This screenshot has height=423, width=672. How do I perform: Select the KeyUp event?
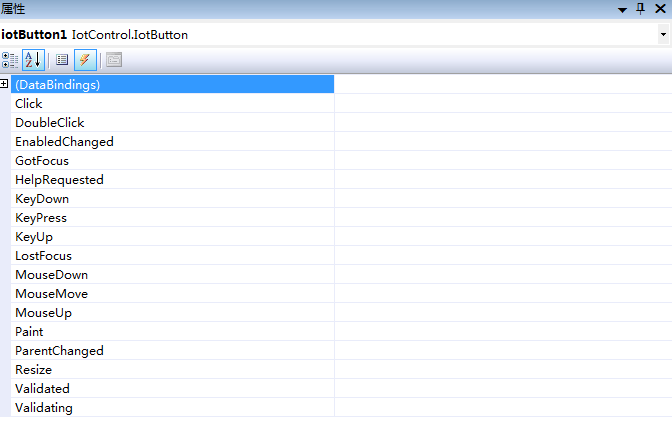tap(172, 237)
